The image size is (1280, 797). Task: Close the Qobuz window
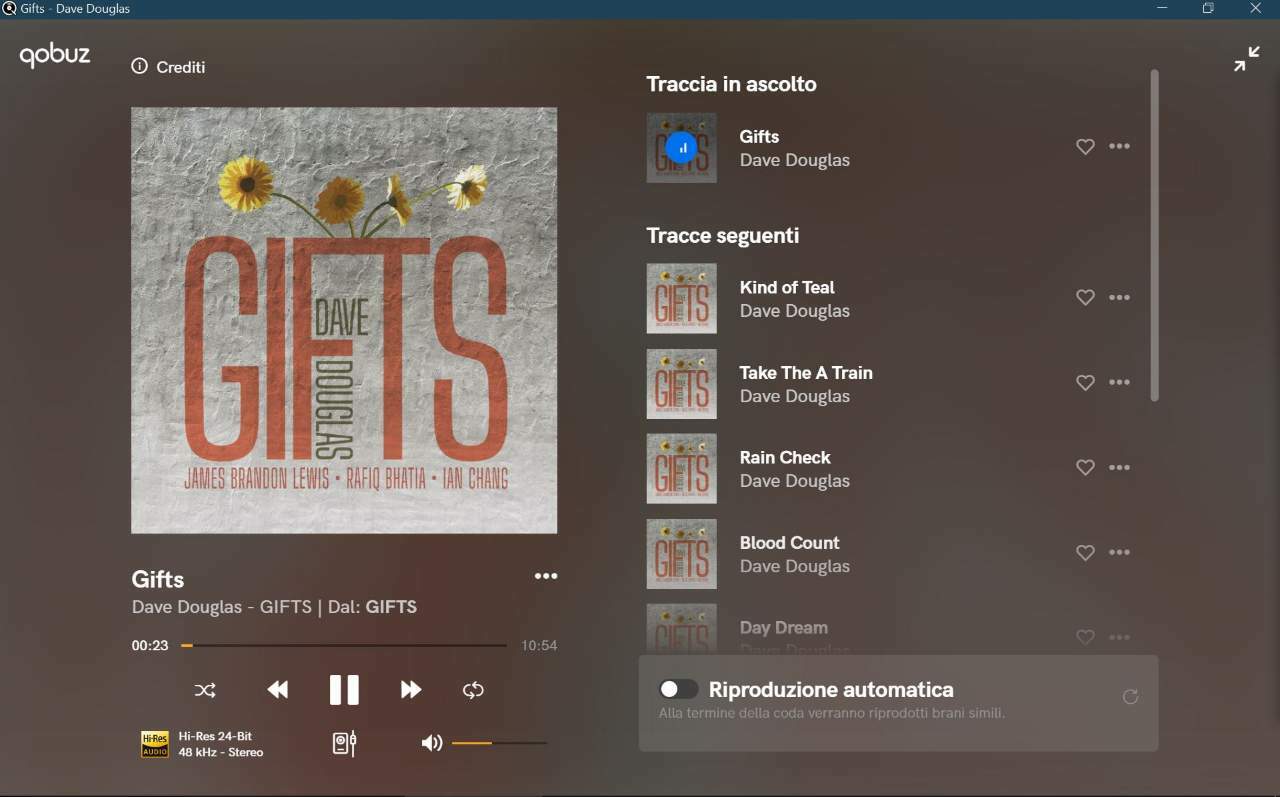coord(1255,9)
